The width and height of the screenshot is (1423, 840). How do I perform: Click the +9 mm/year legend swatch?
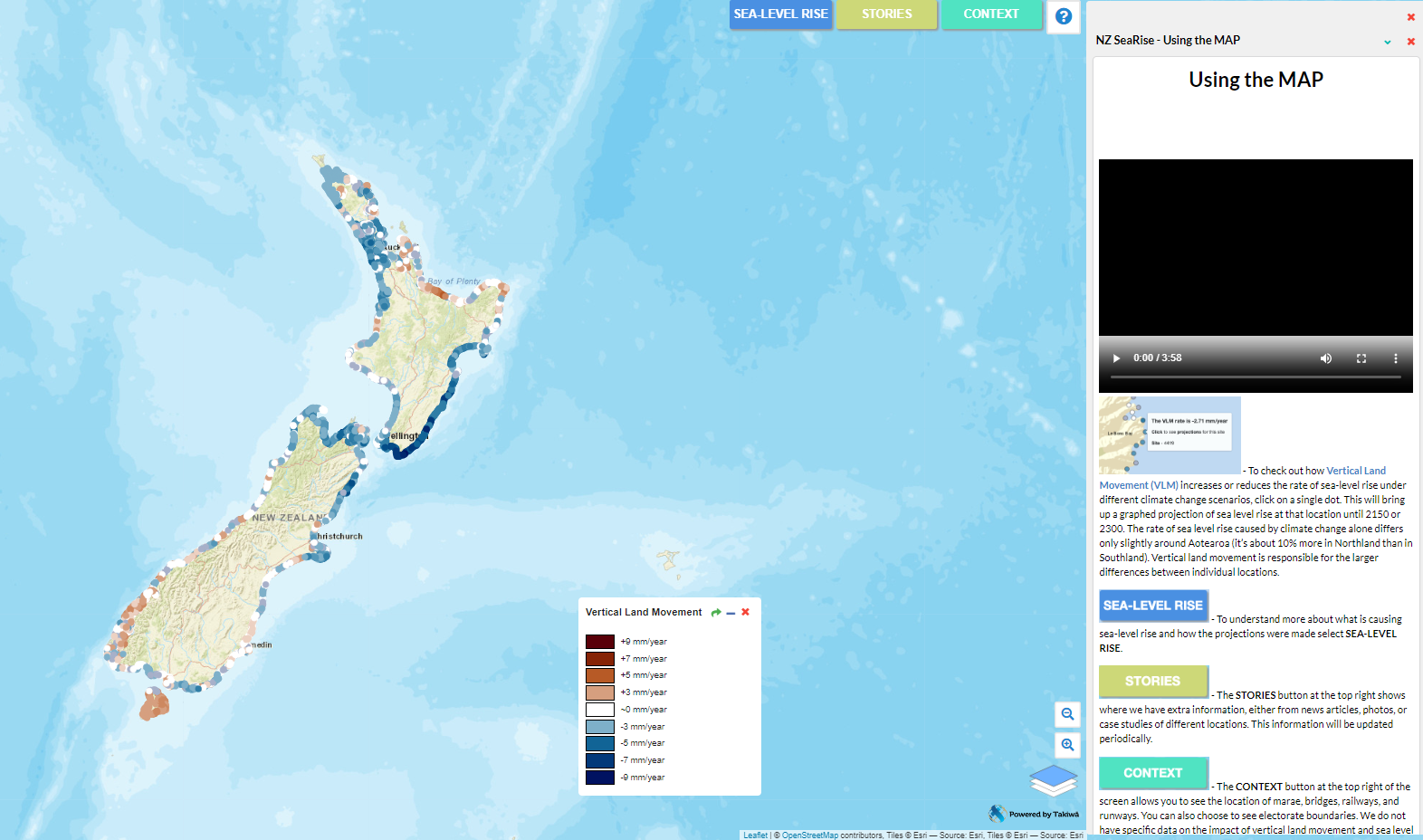pos(600,642)
